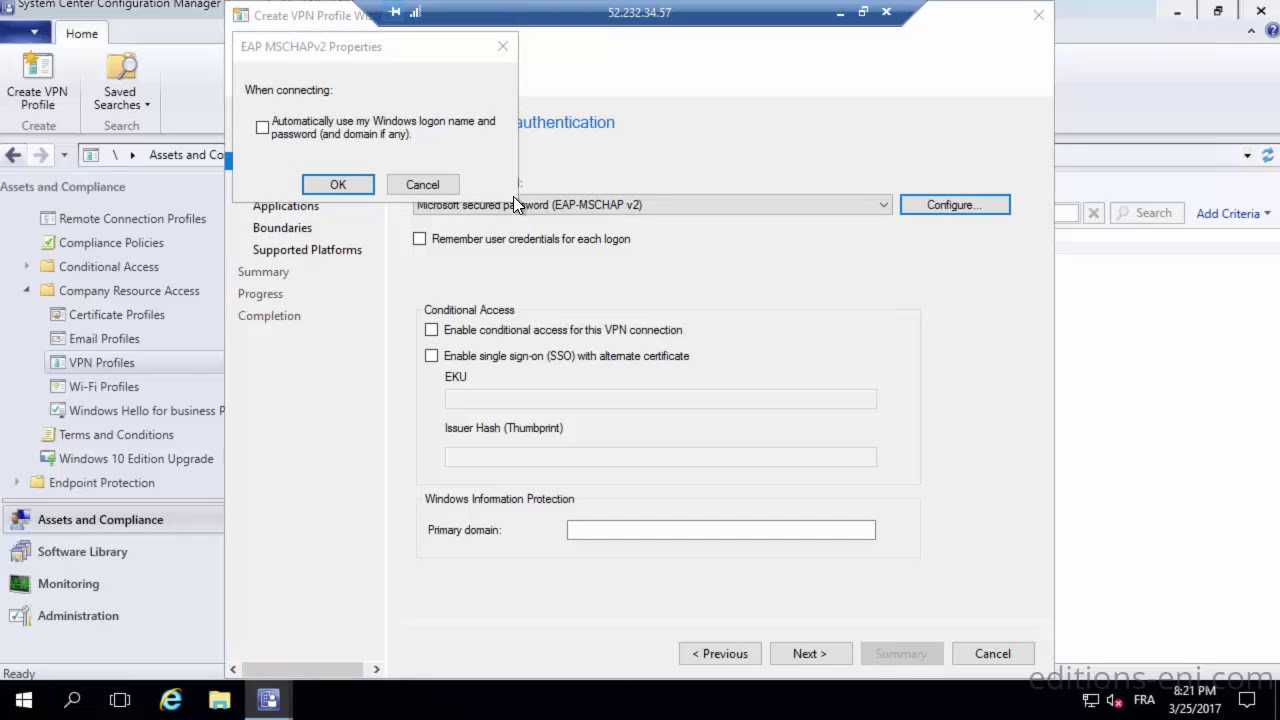Select the Completion wizard step
This screenshot has height=720, width=1280.
coord(269,316)
